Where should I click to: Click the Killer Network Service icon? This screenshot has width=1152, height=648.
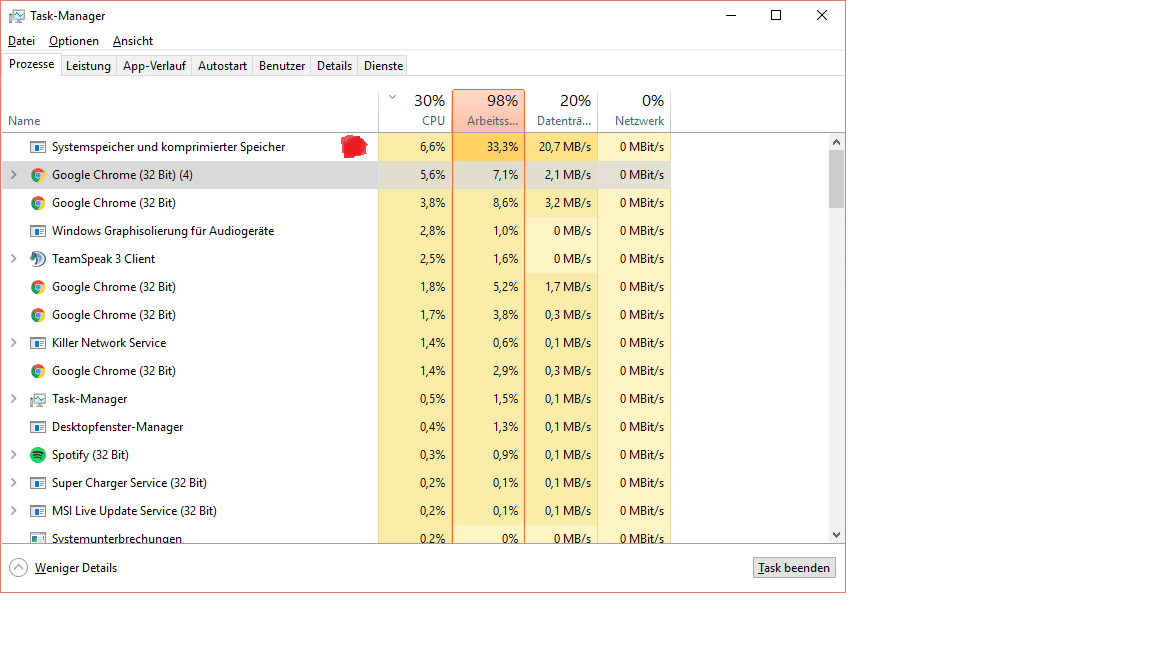tap(37, 343)
